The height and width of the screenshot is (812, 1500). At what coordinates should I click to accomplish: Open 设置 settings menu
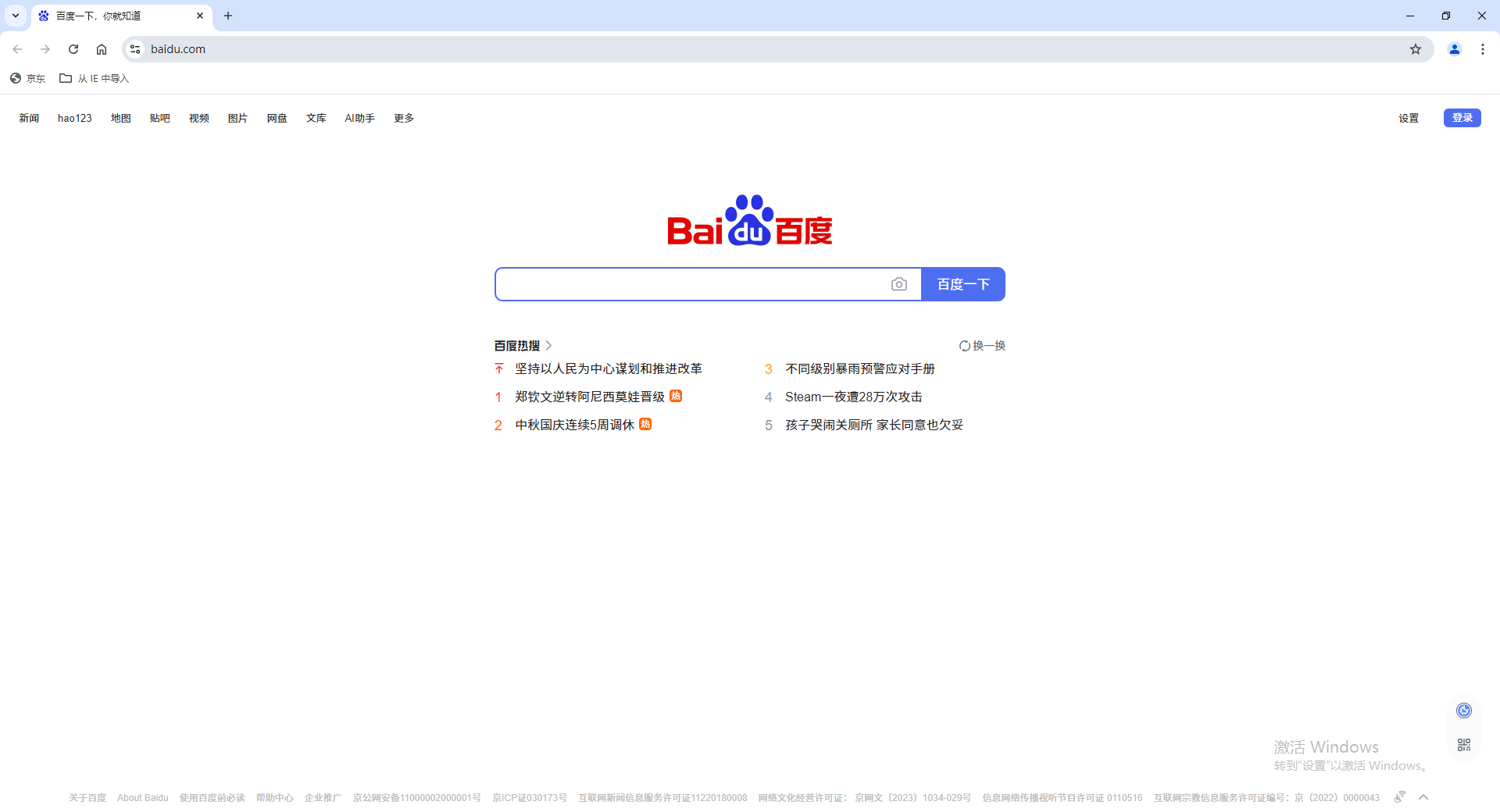[1409, 118]
